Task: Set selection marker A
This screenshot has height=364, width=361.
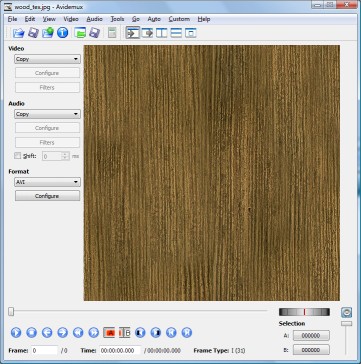Action: [109, 332]
